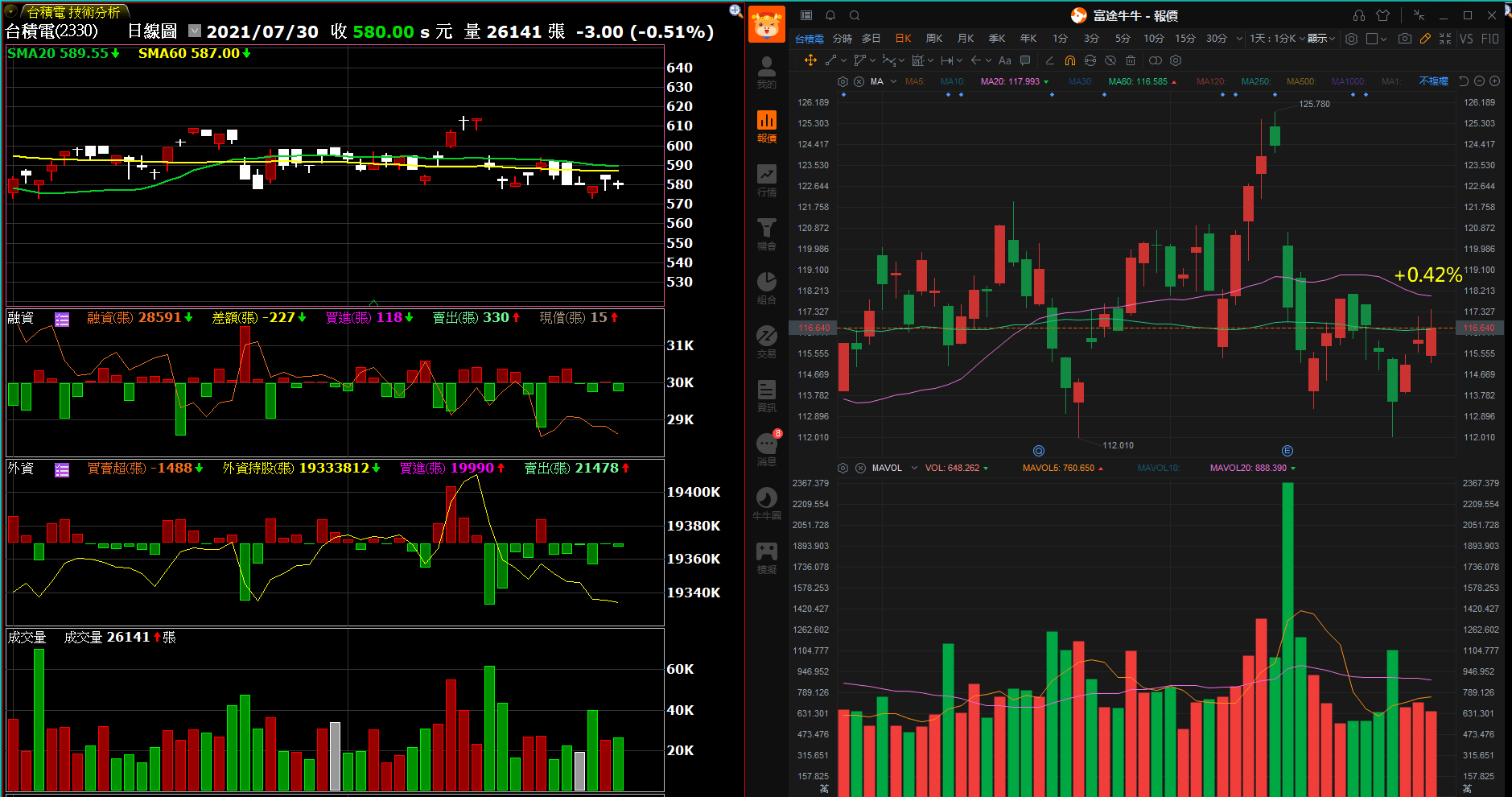
Task: Click the 台積電 stock name link
Action: coord(810,39)
